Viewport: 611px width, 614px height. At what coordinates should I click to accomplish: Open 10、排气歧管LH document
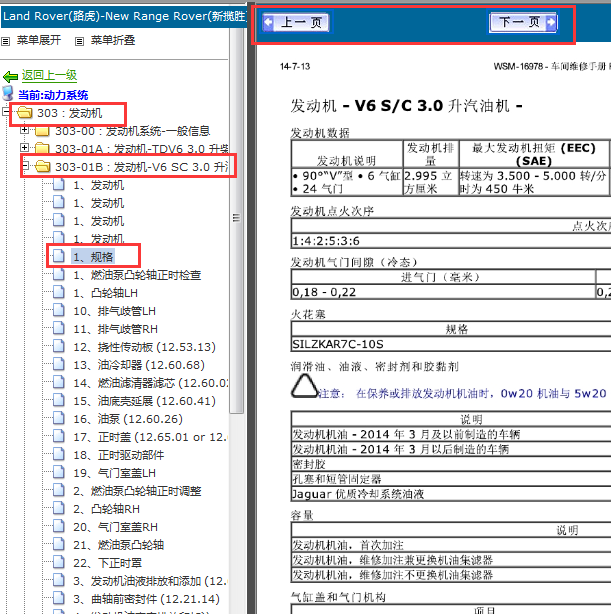pos(114,311)
